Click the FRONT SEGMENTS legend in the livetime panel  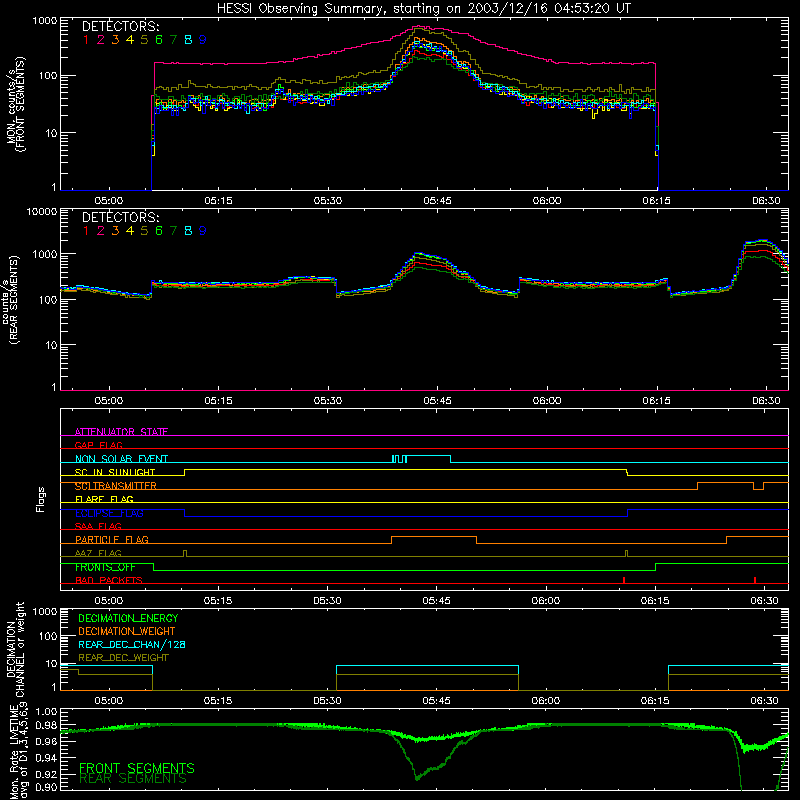point(137,768)
